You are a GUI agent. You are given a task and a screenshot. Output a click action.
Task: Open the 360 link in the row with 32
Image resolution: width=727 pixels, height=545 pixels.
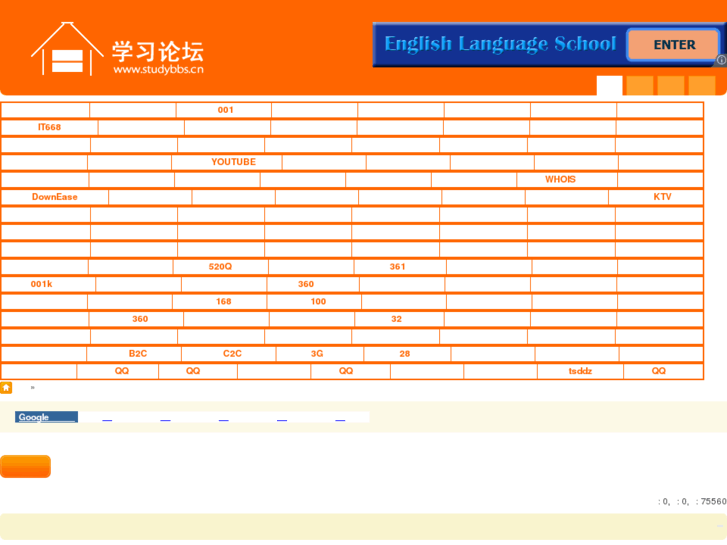140,319
